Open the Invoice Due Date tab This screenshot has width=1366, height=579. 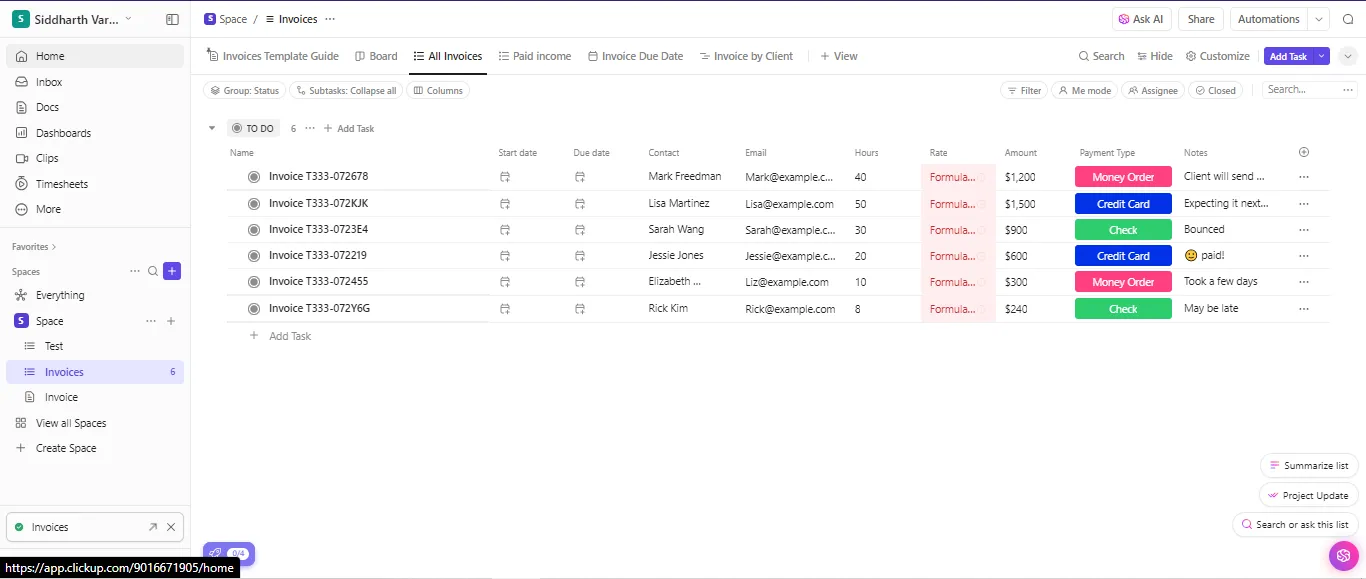click(x=635, y=56)
